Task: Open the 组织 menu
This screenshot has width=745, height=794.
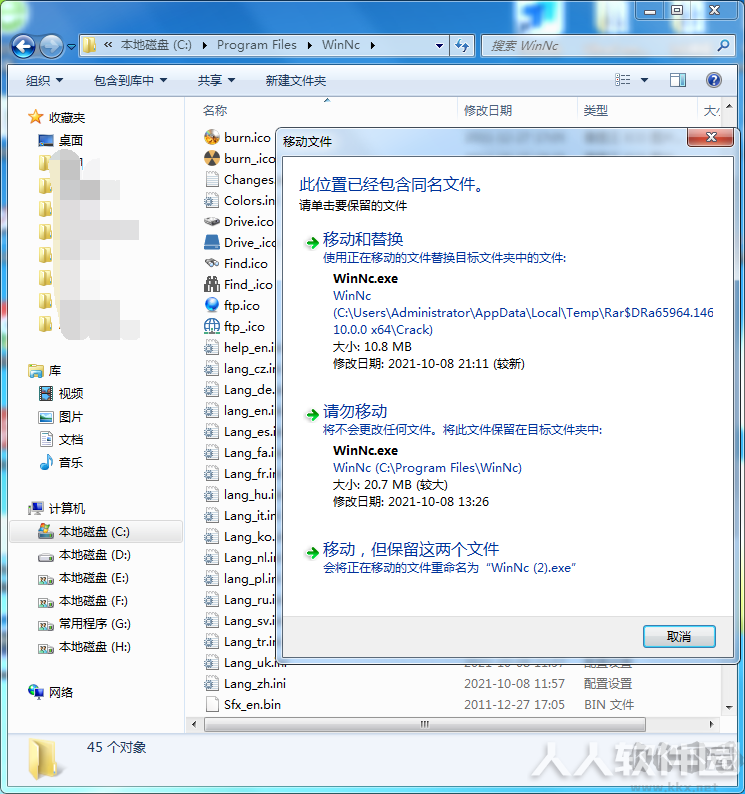Action: point(45,80)
